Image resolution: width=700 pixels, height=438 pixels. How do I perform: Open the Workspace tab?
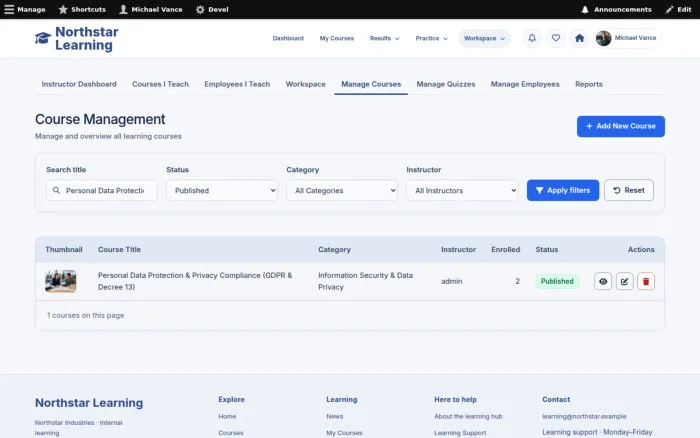pyautogui.click(x=305, y=84)
